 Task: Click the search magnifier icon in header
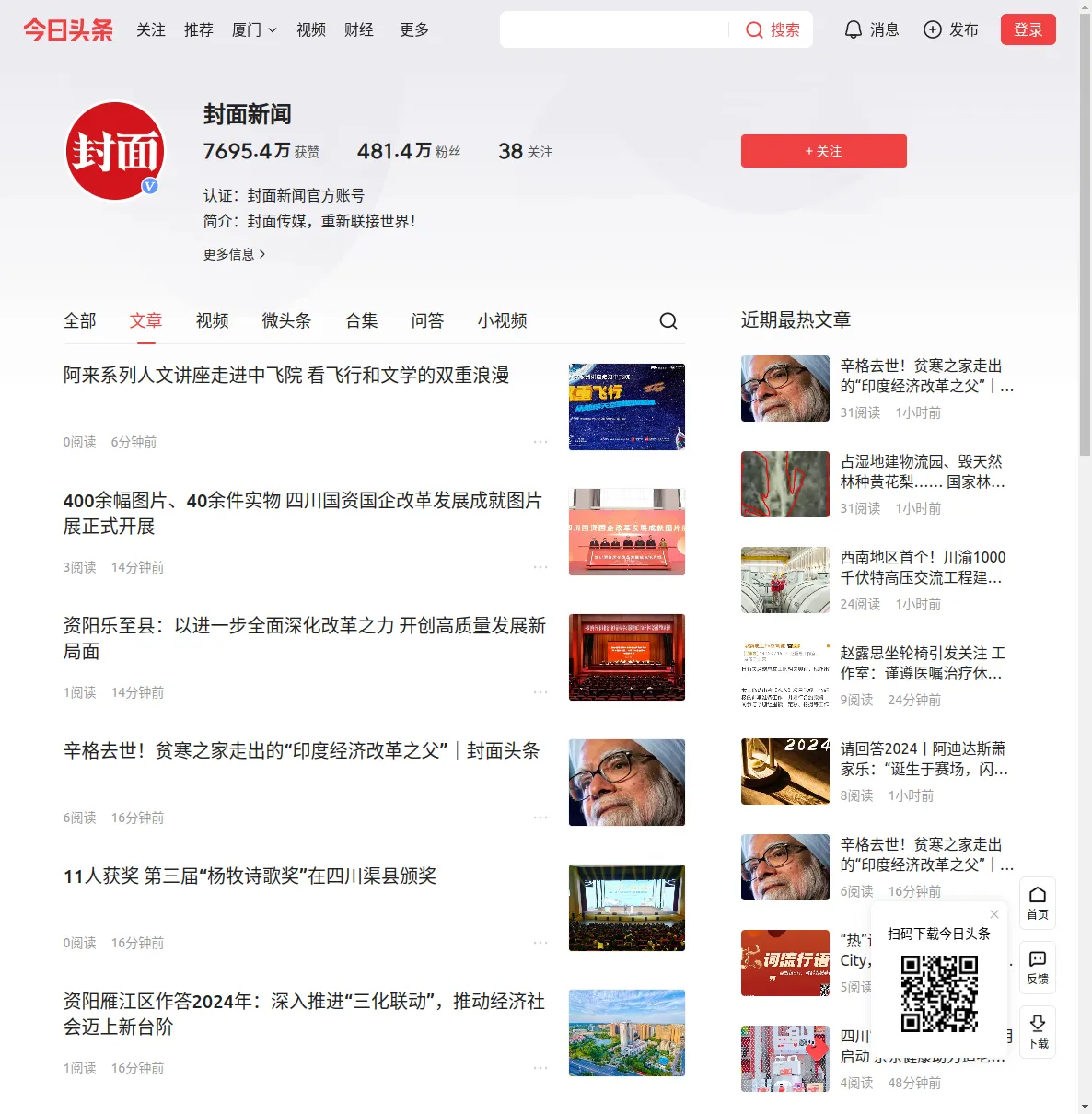[754, 30]
